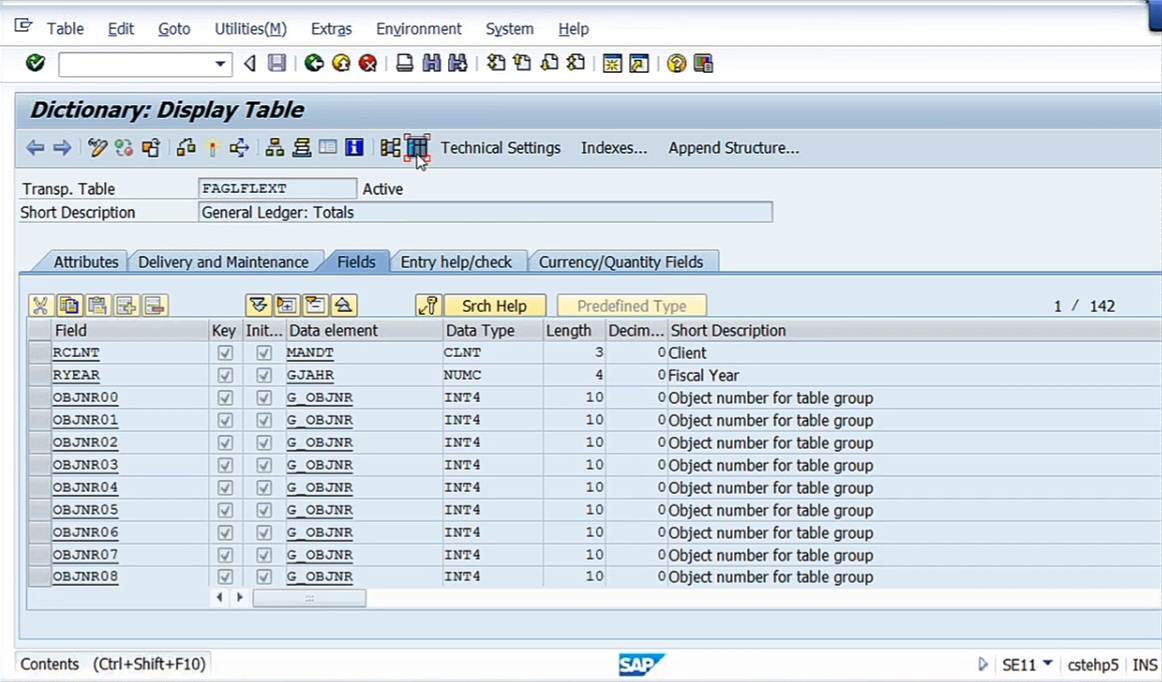Screen dimensions: 1162x682
Task: Click the red Cancel icon
Action: click(368, 63)
